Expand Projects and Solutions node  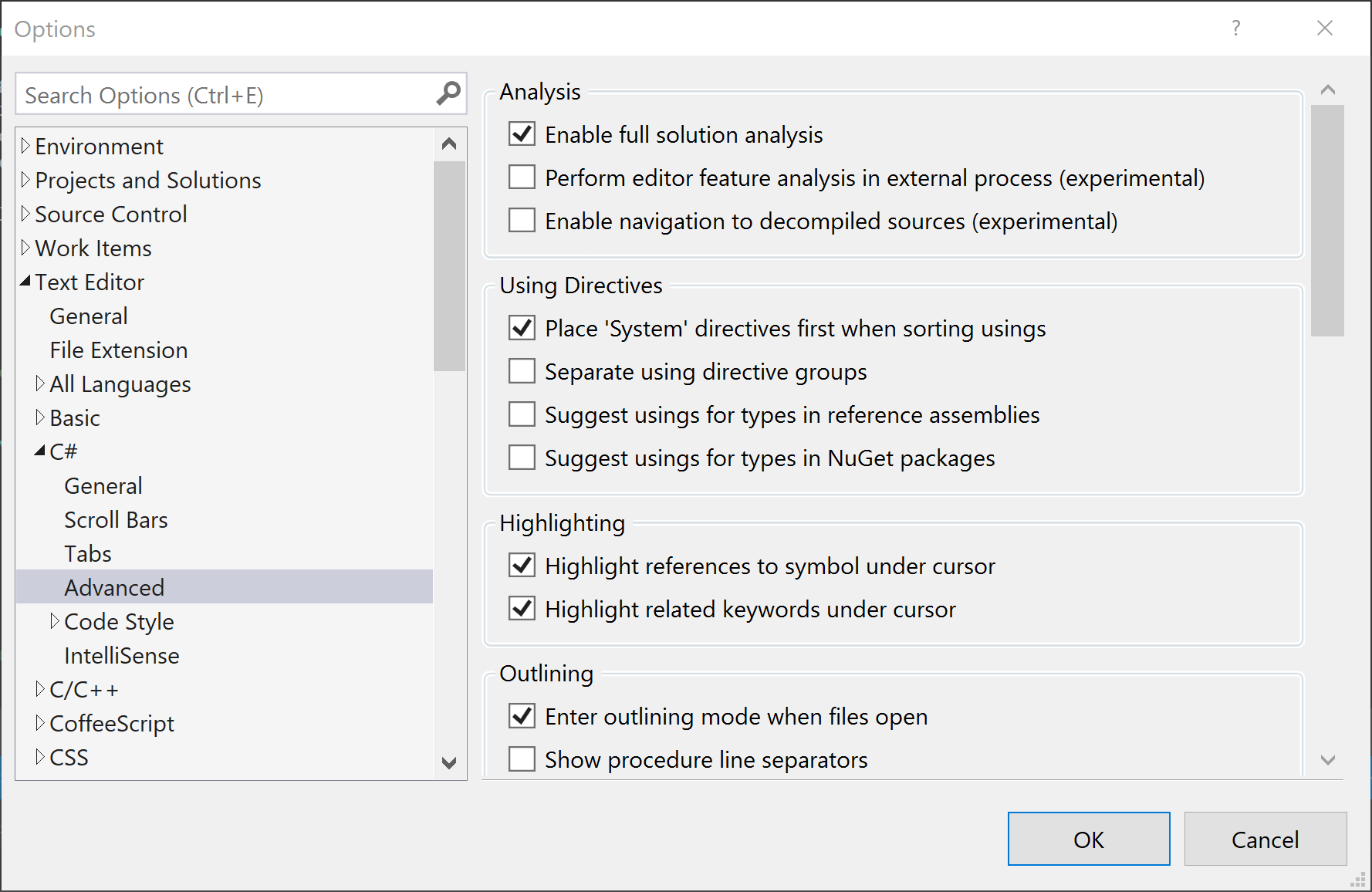tap(25, 180)
